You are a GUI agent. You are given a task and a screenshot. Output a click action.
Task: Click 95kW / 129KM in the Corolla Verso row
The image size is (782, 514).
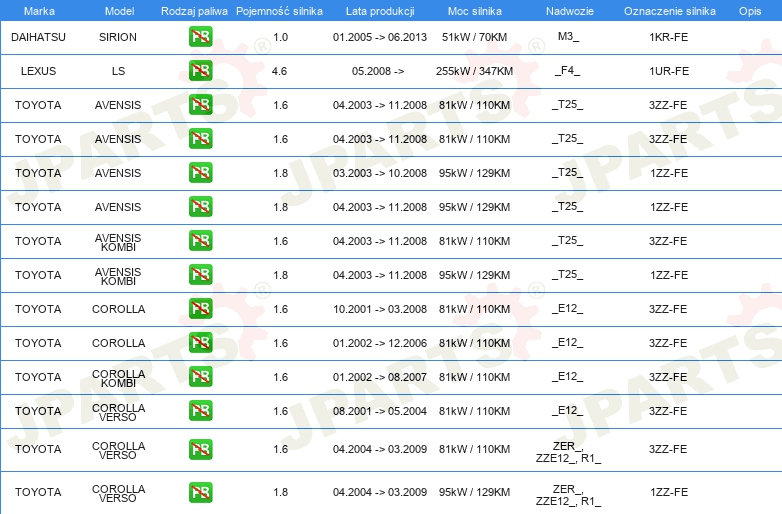(474, 492)
